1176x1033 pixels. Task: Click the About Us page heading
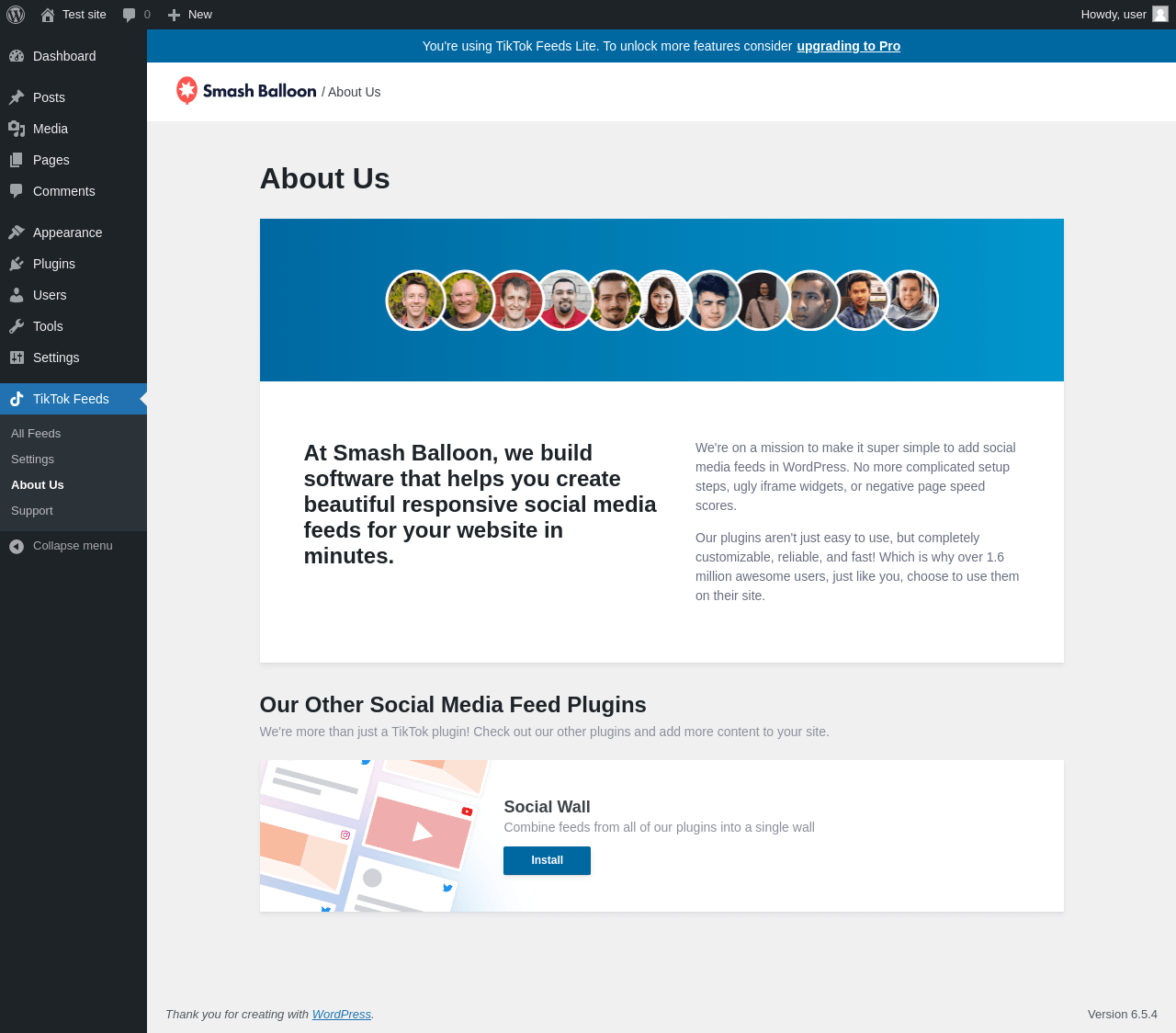pyautogui.click(x=325, y=178)
